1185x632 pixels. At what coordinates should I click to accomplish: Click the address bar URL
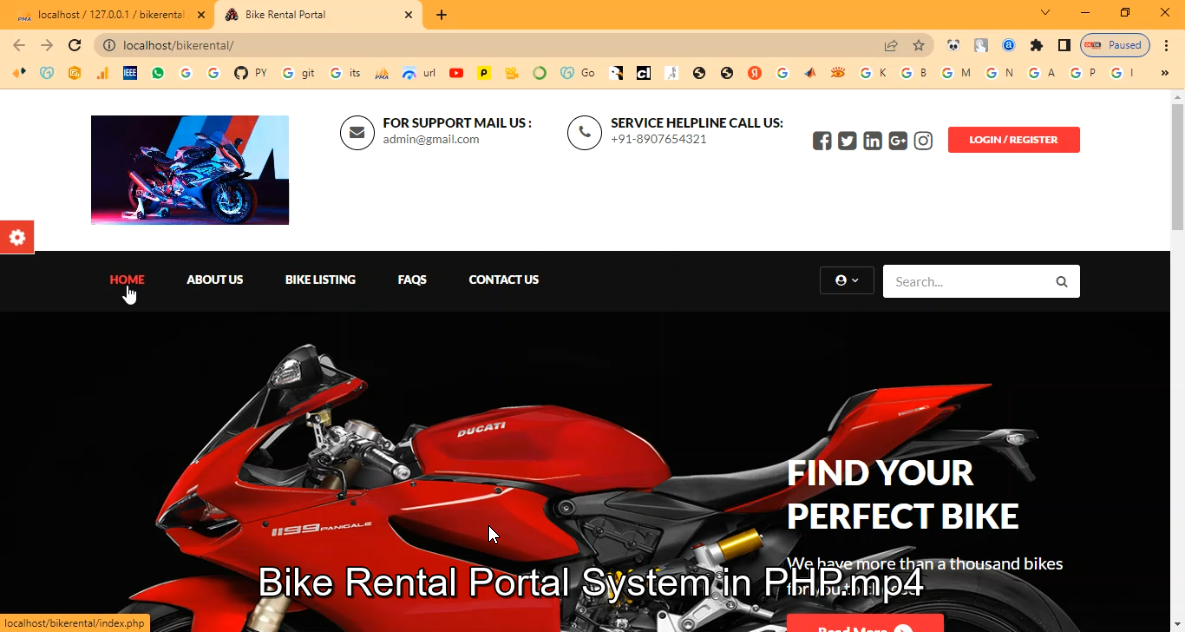pyautogui.click(x=178, y=45)
